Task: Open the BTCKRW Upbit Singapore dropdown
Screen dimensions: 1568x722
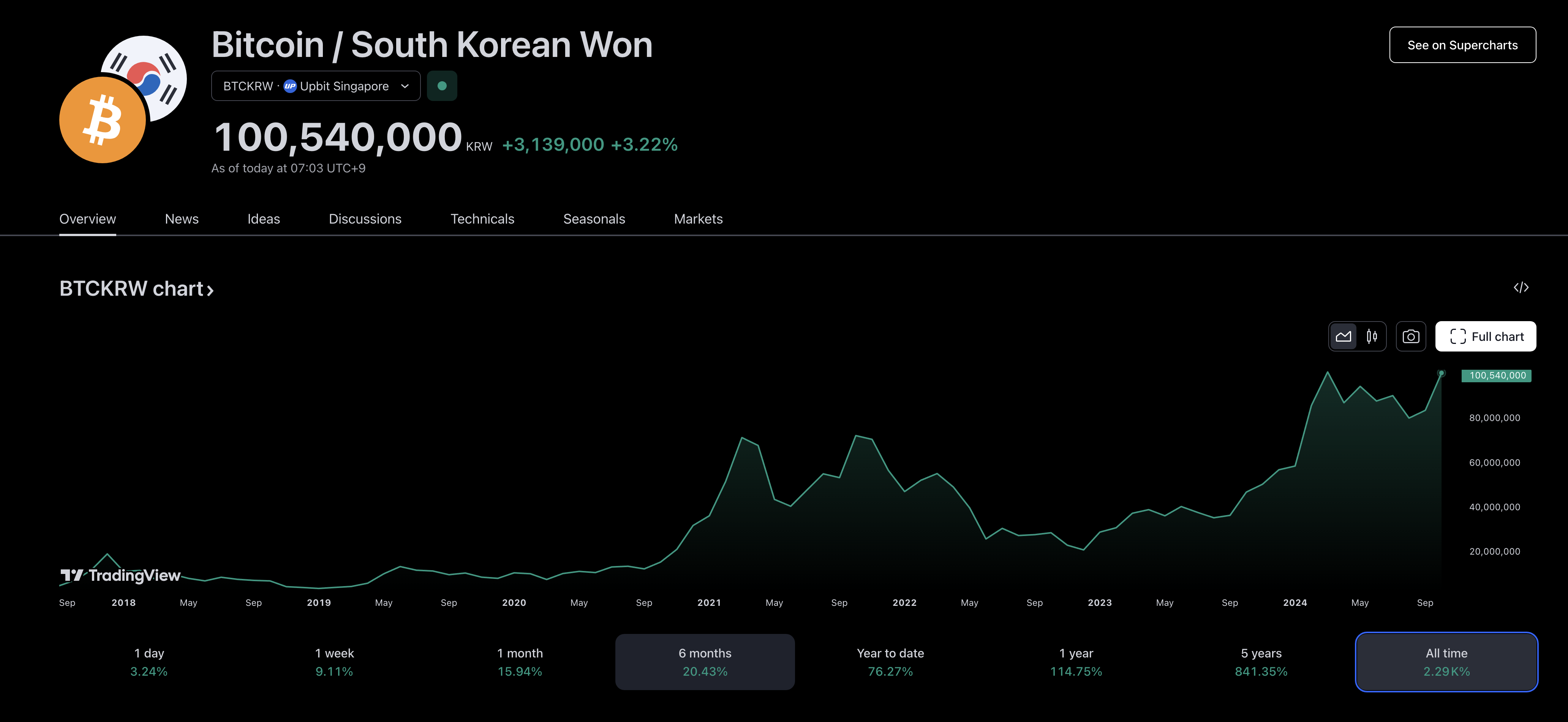Action: [315, 86]
